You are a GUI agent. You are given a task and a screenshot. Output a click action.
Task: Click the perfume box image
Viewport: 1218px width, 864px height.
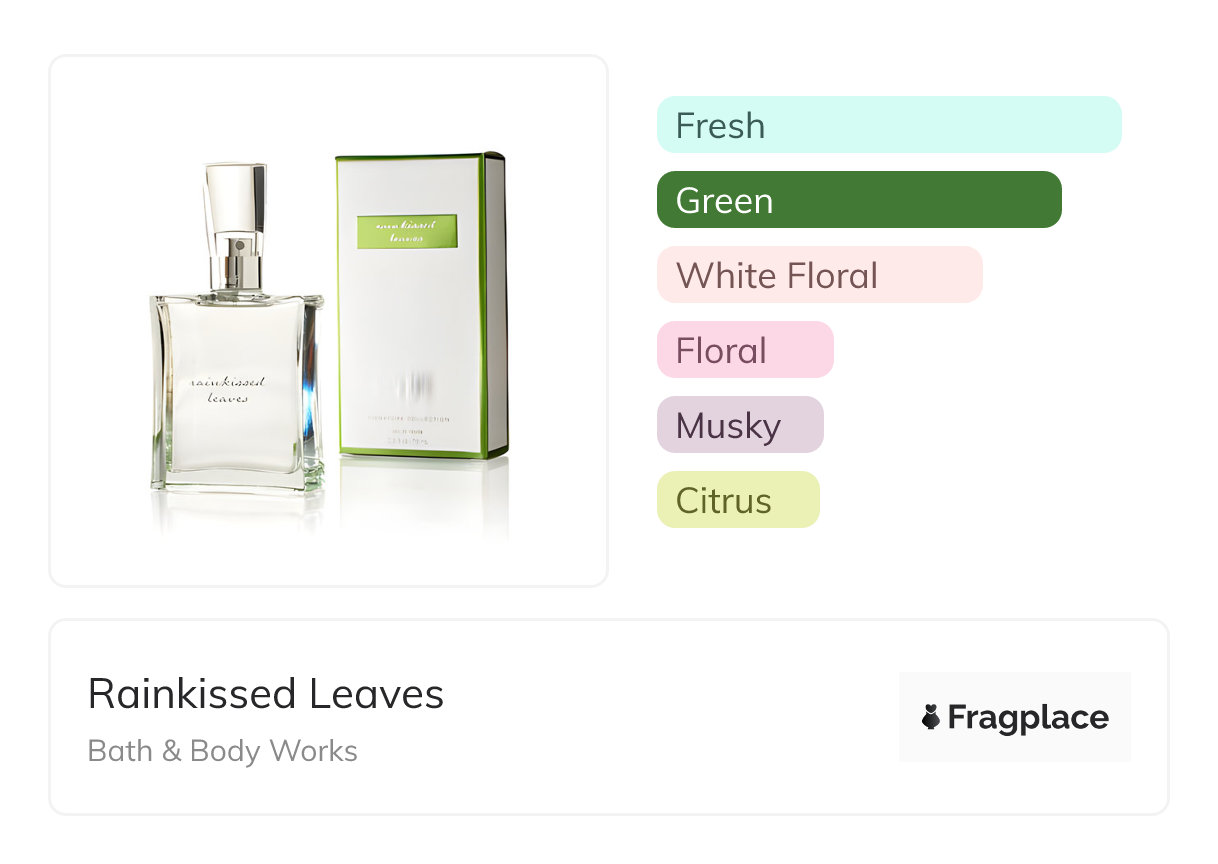click(x=420, y=305)
